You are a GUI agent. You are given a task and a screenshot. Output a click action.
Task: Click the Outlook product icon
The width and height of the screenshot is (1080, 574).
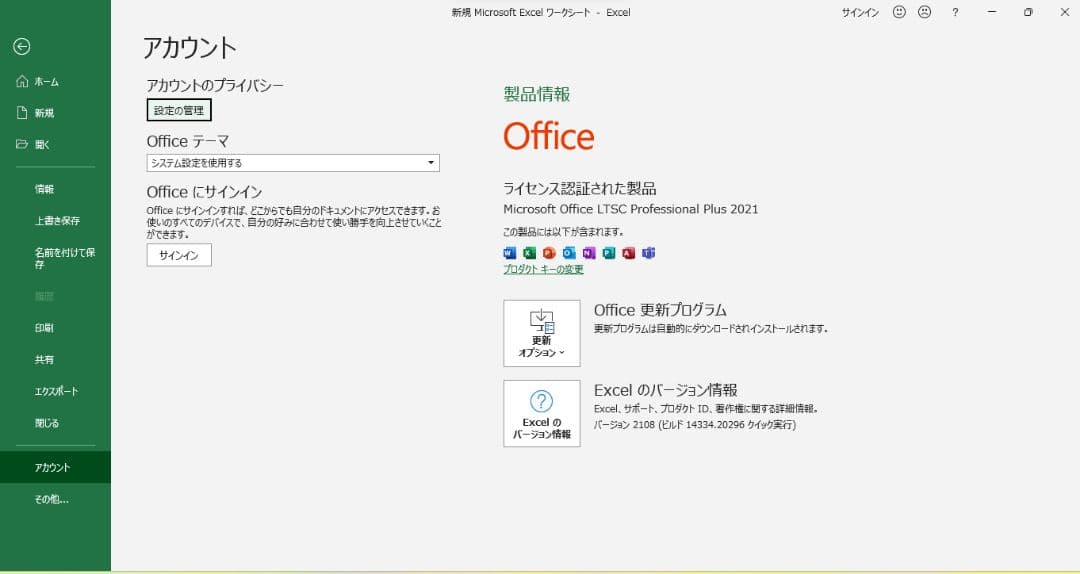(569, 253)
